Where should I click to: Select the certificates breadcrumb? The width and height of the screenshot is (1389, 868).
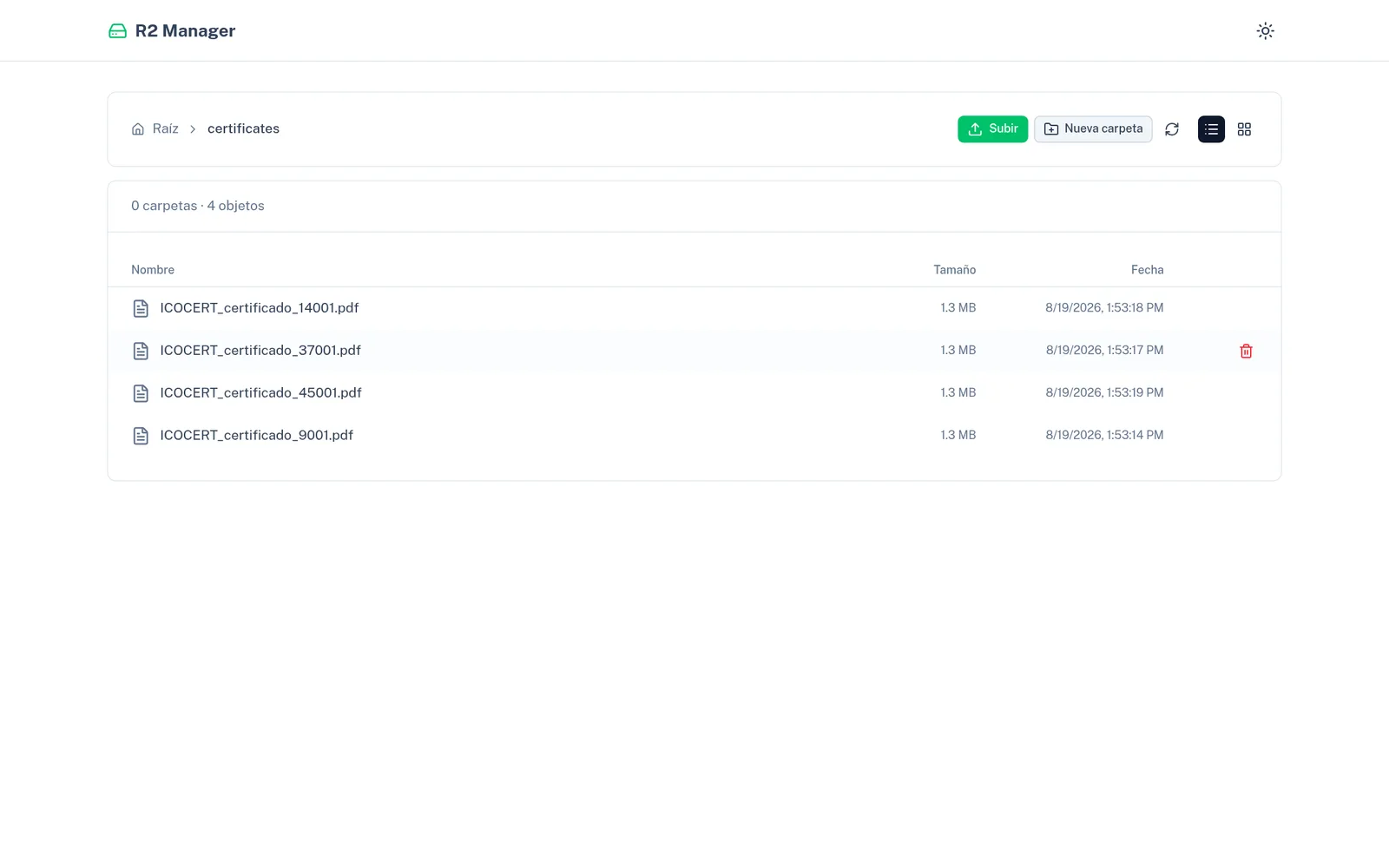tap(243, 128)
